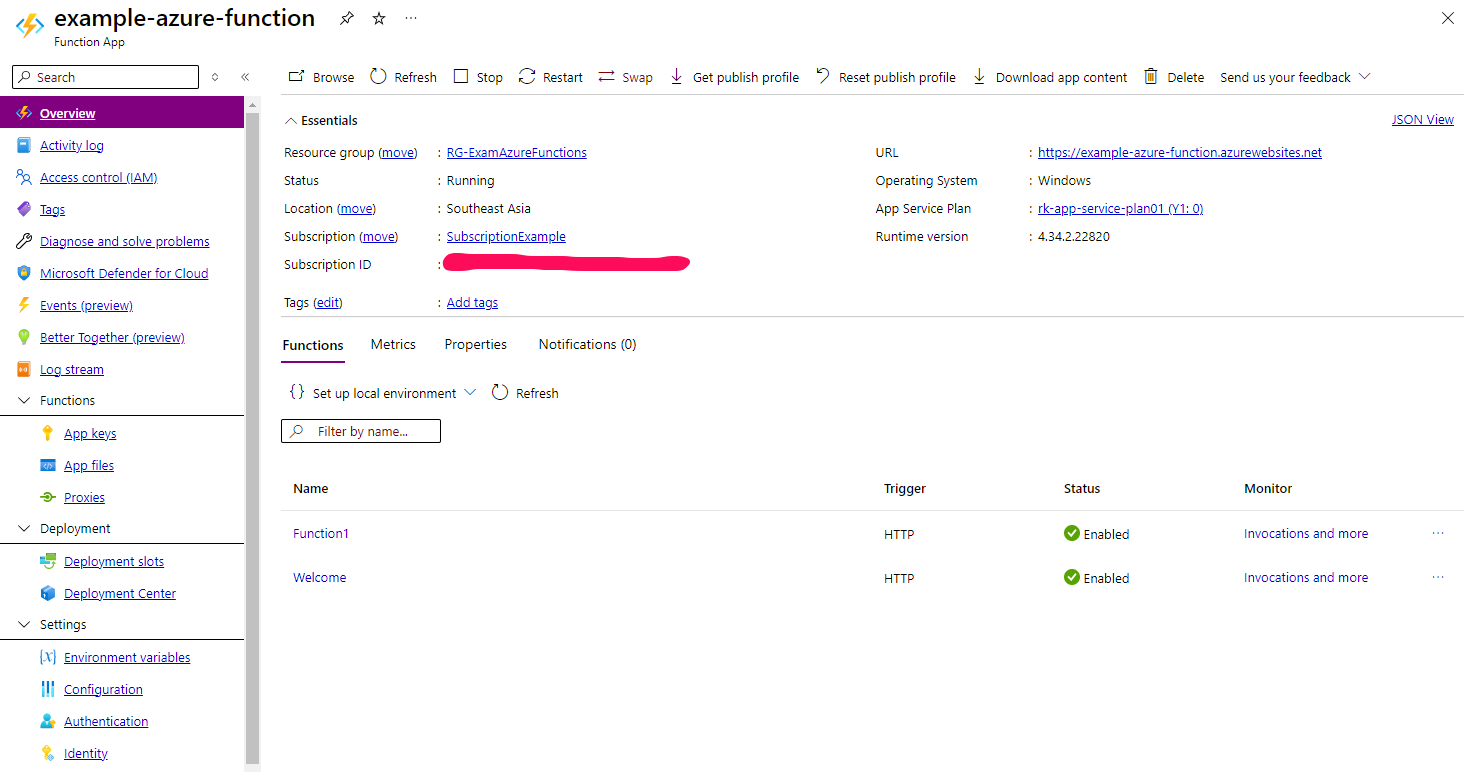This screenshot has width=1484, height=772.
Task: Stop the function app
Action: (x=478, y=77)
